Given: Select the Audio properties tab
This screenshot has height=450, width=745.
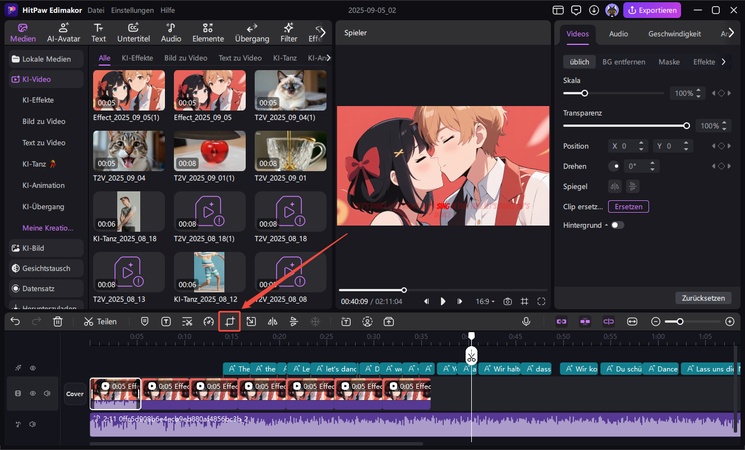Looking at the screenshot, I should pyautogui.click(x=618, y=34).
